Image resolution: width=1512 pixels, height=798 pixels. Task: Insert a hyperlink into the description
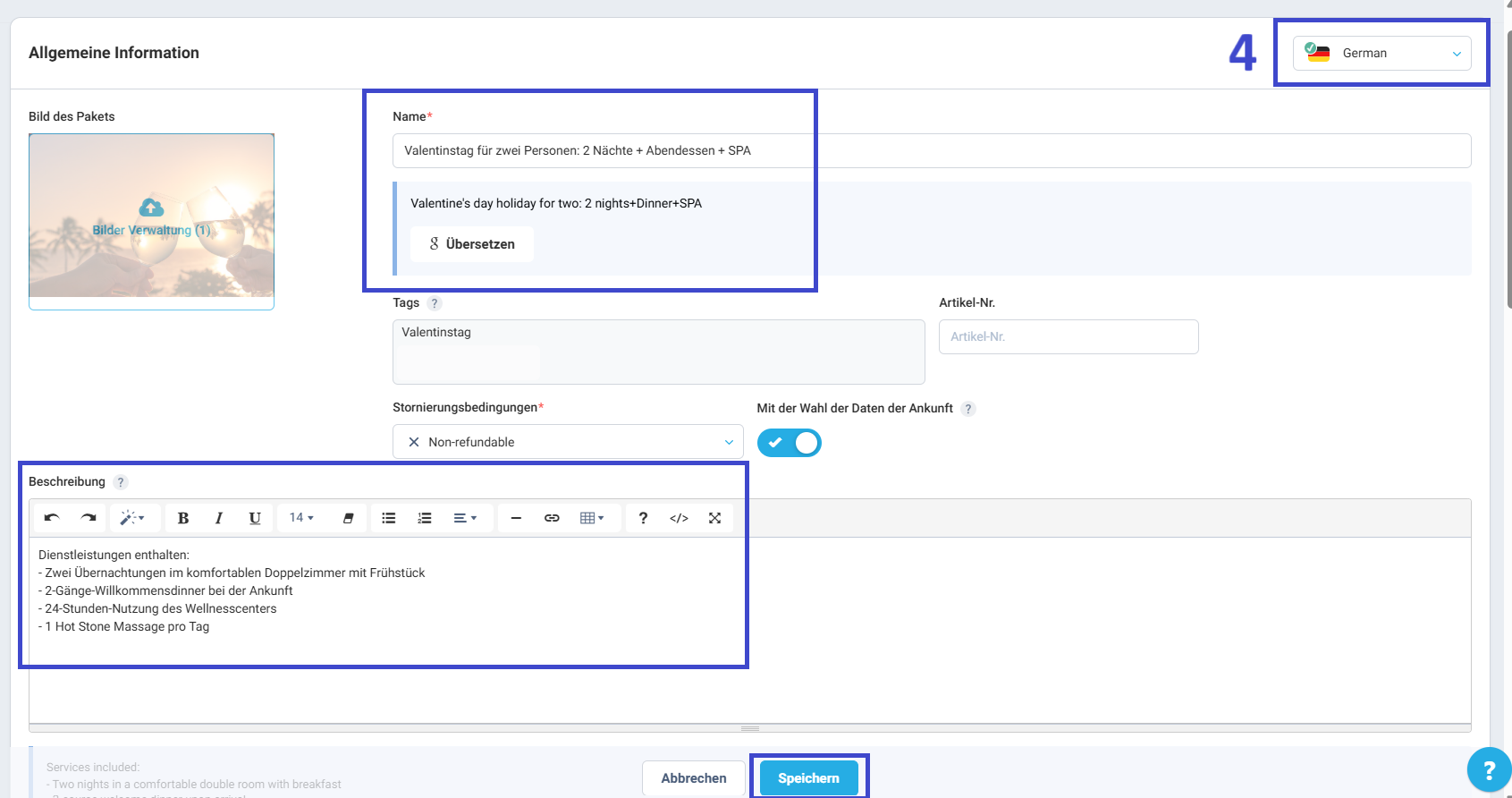[x=552, y=518]
